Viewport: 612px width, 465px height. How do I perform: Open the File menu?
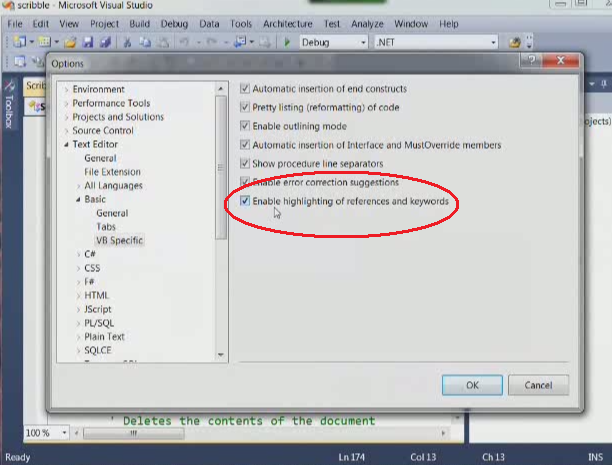[x=15, y=24]
